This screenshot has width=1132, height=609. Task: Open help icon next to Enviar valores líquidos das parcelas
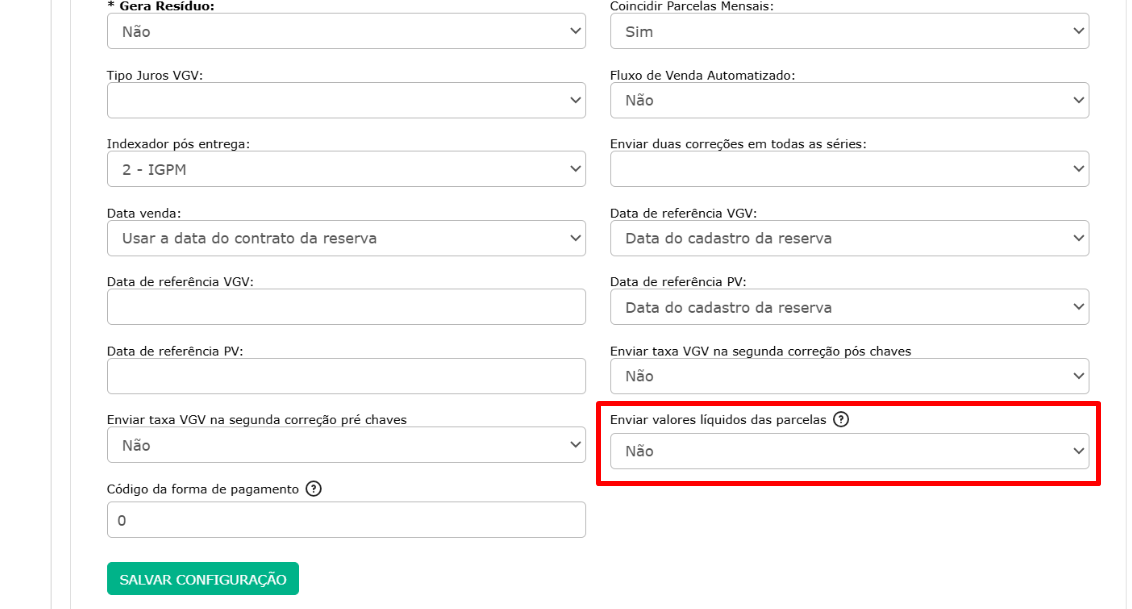[840, 419]
